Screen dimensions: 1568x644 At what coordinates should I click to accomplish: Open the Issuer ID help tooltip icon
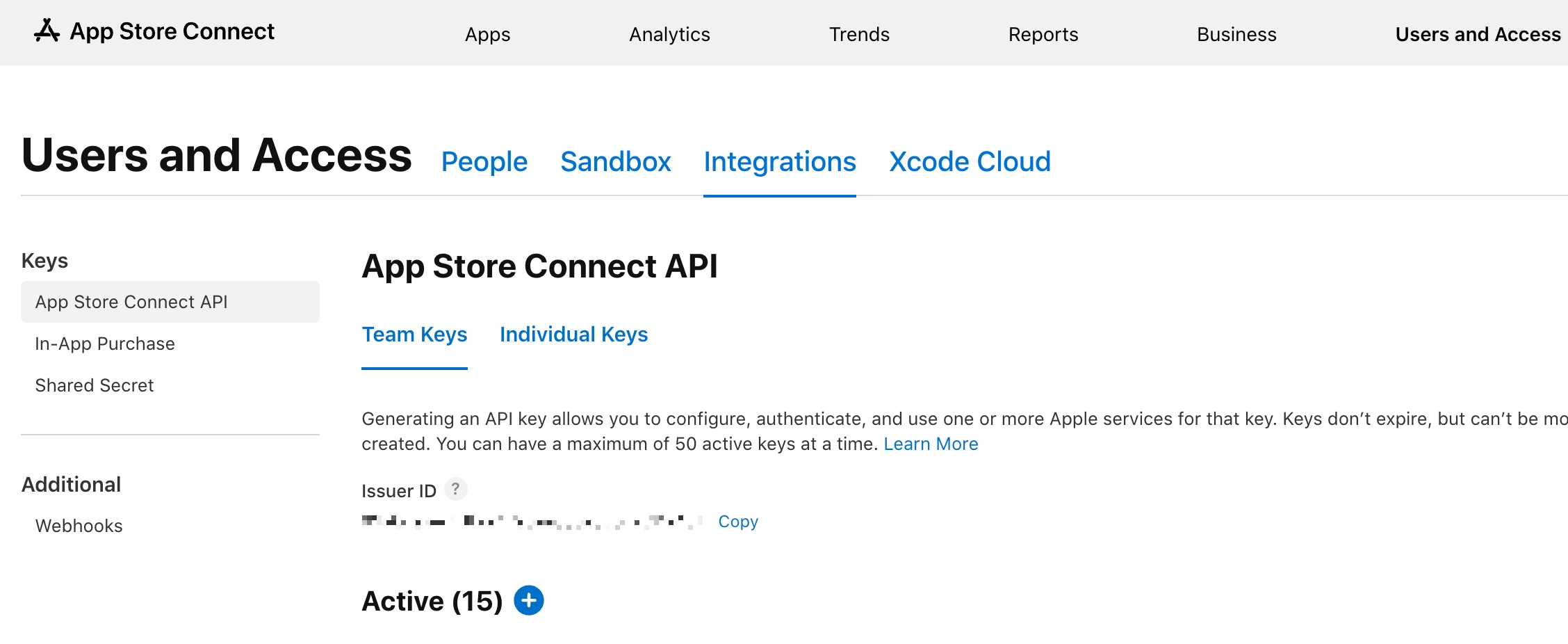(455, 489)
